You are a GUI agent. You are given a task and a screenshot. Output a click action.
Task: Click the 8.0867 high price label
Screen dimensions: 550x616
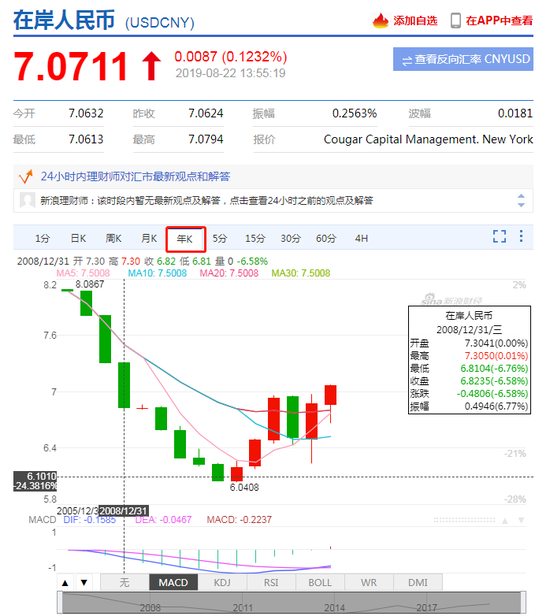point(90,284)
